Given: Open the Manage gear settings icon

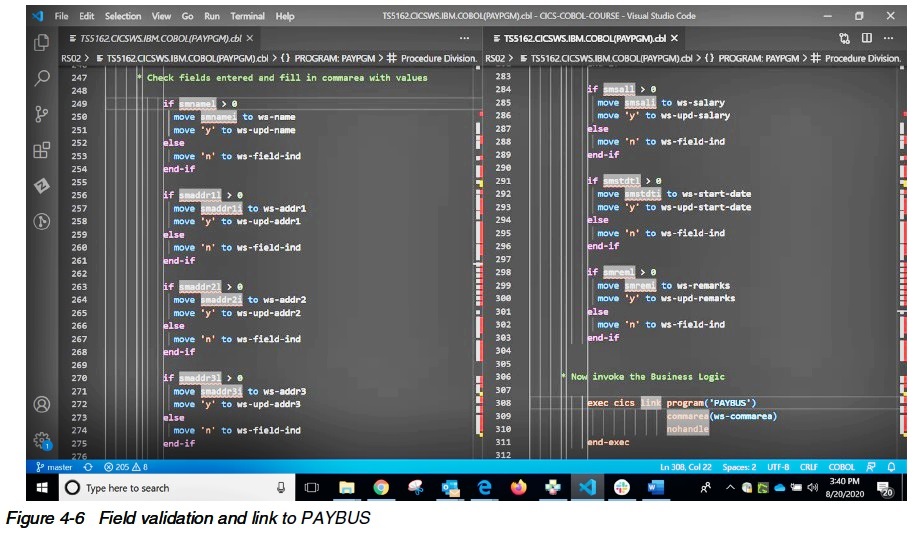Looking at the screenshot, I should tap(41, 440).
